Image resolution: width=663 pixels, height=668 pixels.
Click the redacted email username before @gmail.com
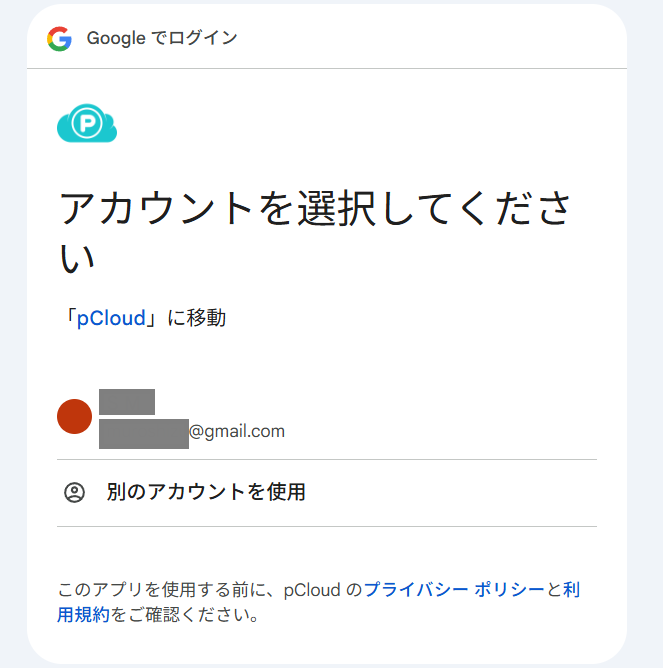click(x=143, y=432)
